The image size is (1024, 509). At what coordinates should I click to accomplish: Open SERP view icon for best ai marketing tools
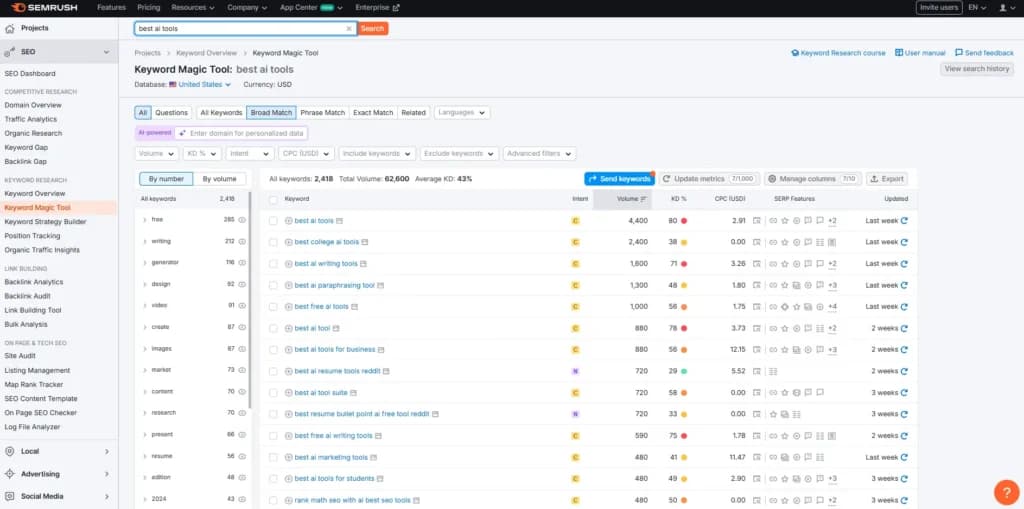(x=374, y=457)
